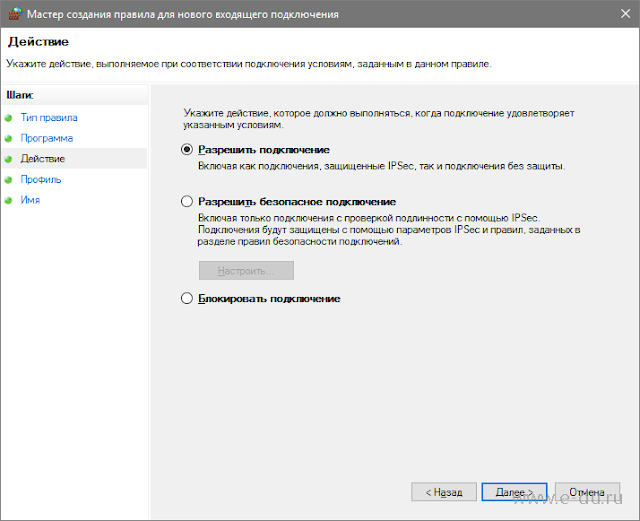Select "Блокировать подключение" radio button
The image size is (640, 521).
(x=187, y=298)
